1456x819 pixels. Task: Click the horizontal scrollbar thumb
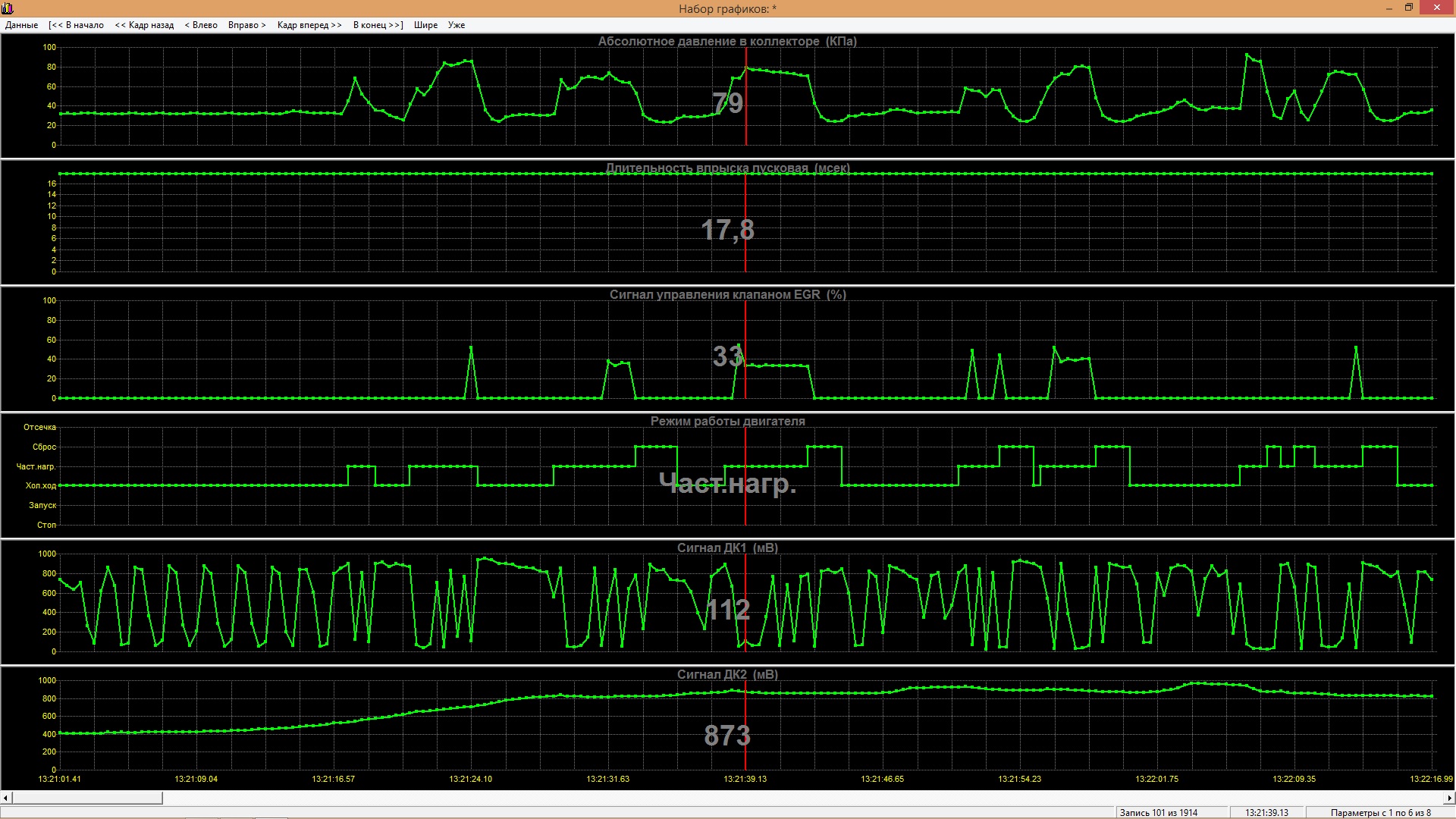click(87, 798)
